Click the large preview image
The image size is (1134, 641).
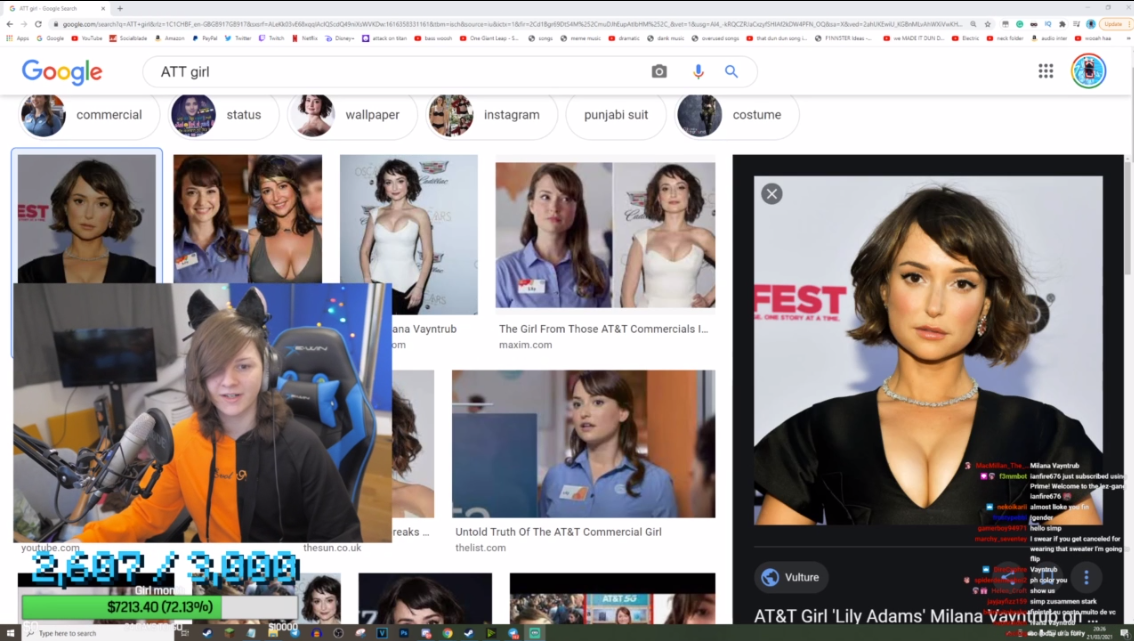(929, 350)
